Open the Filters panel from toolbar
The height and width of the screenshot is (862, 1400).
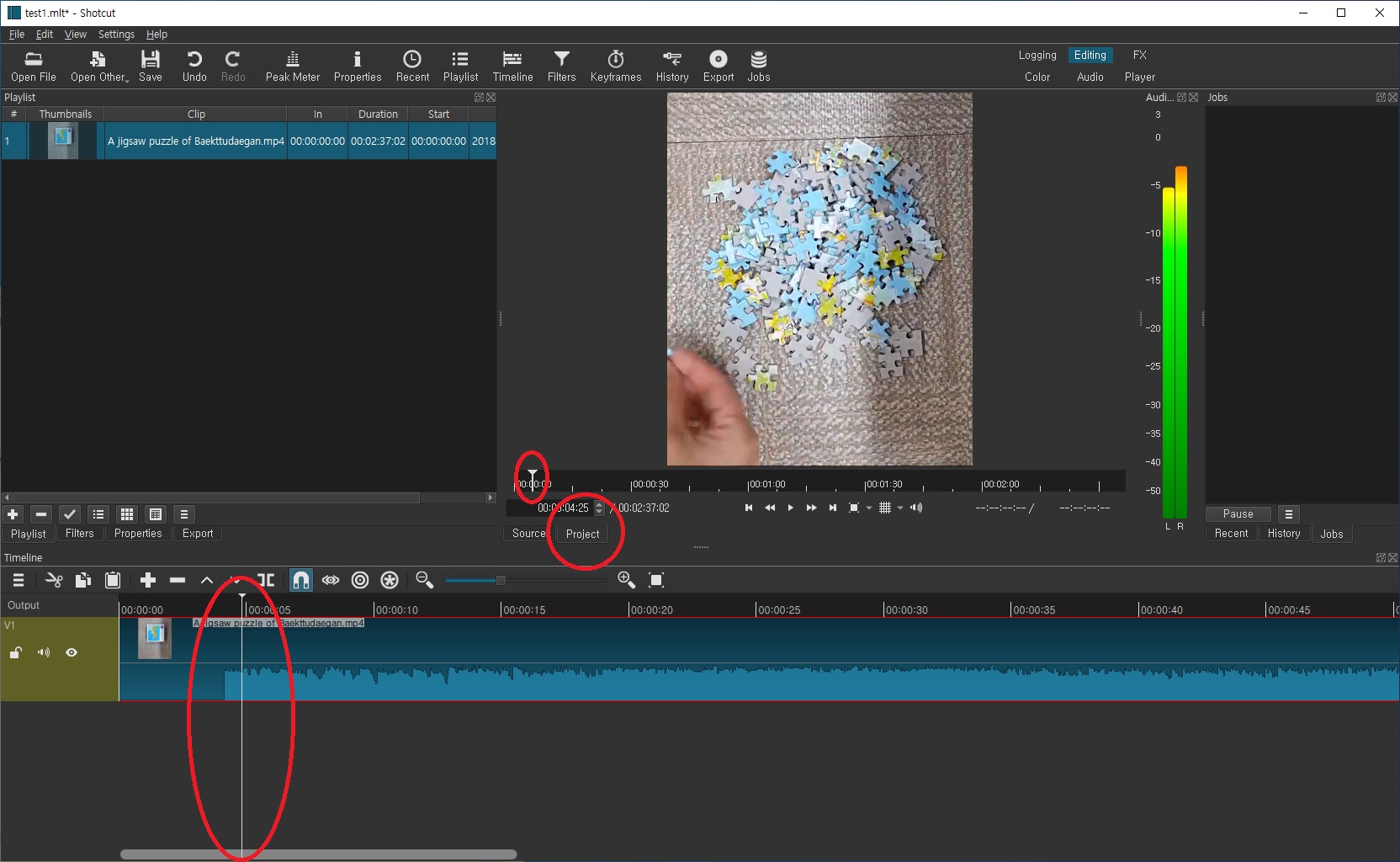[x=561, y=67]
